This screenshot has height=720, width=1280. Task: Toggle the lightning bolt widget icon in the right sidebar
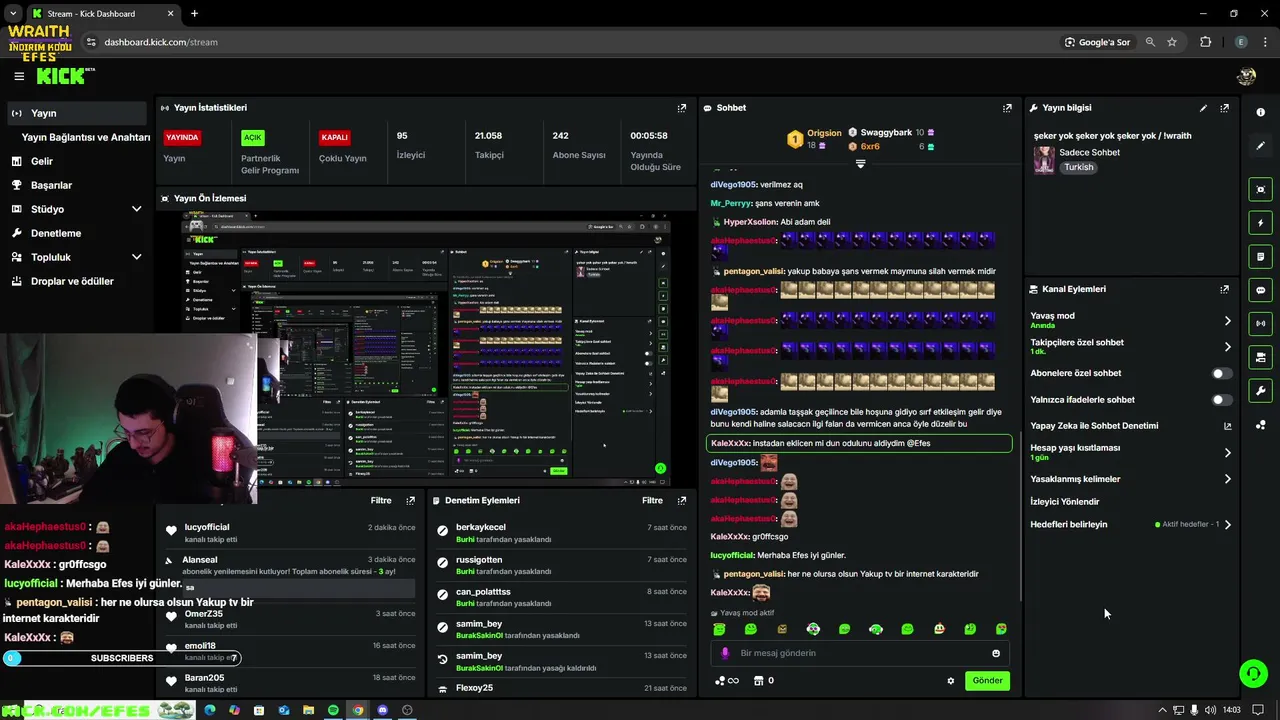1260,223
